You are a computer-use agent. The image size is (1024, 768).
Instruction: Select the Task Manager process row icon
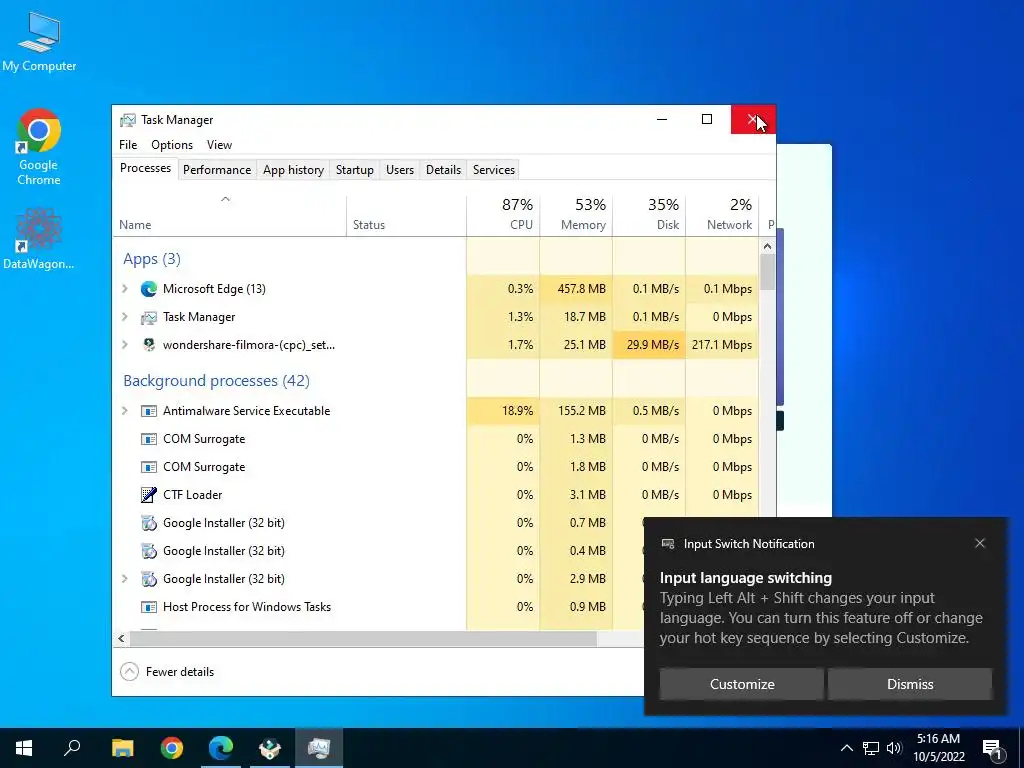click(149, 317)
